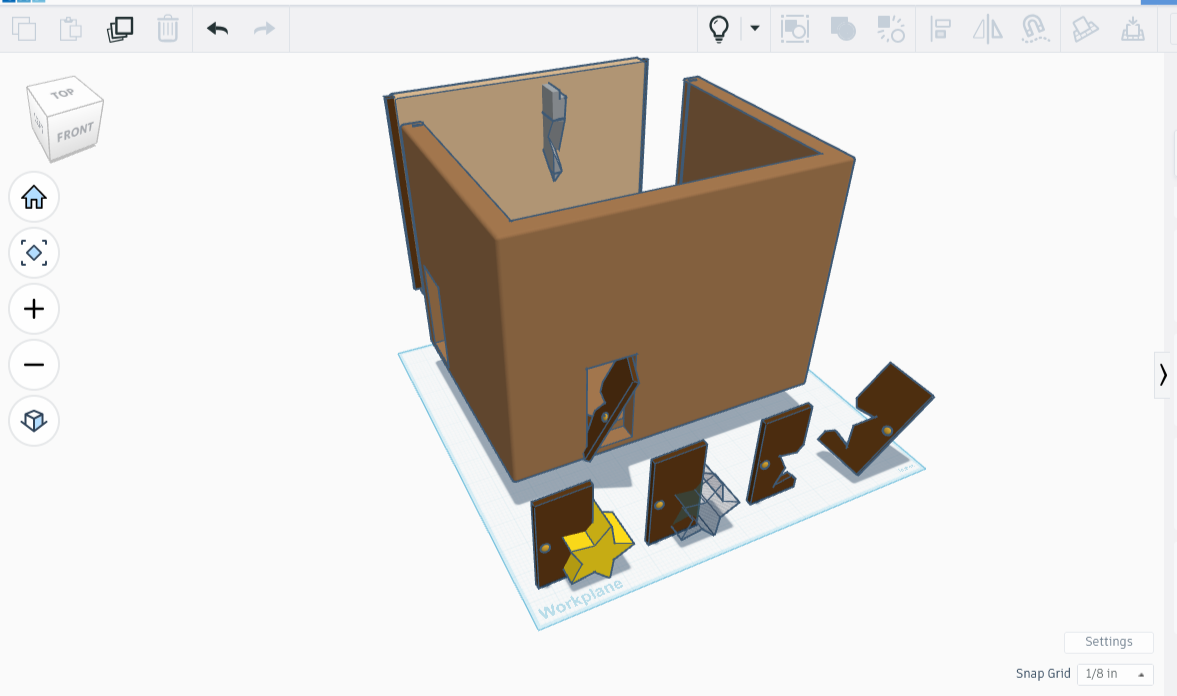Open the dropdown arrow beside the lightbulb
The height and width of the screenshot is (696, 1177).
click(754, 29)
